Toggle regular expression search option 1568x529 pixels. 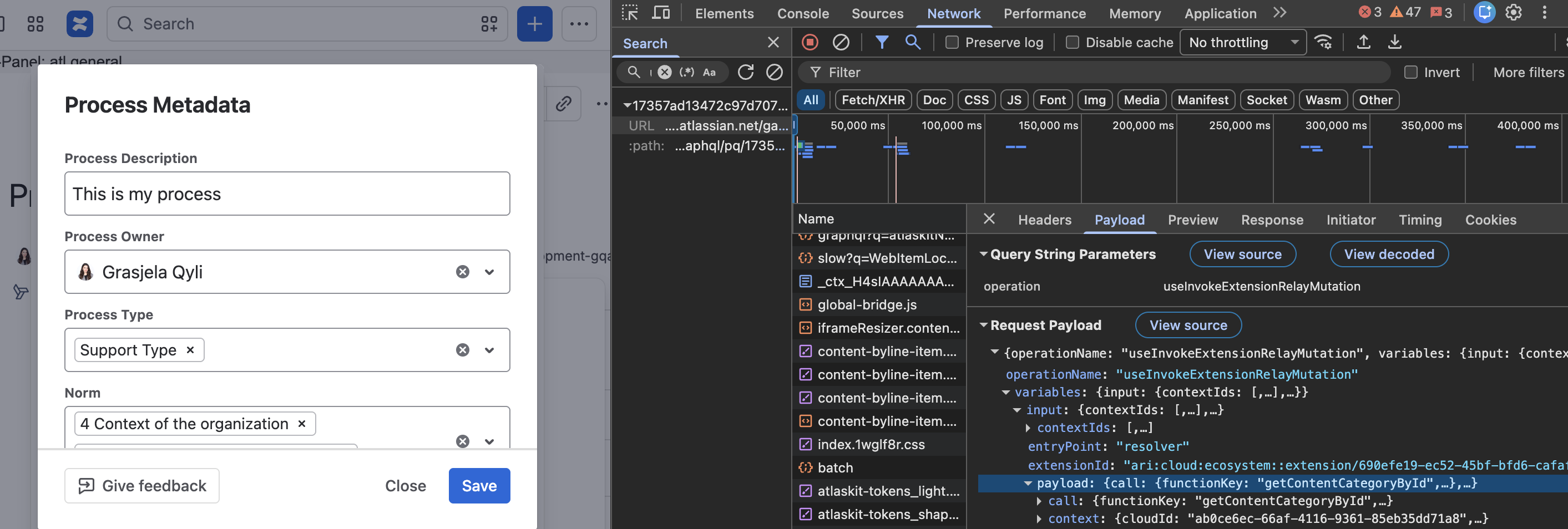(x=686, y=72)
